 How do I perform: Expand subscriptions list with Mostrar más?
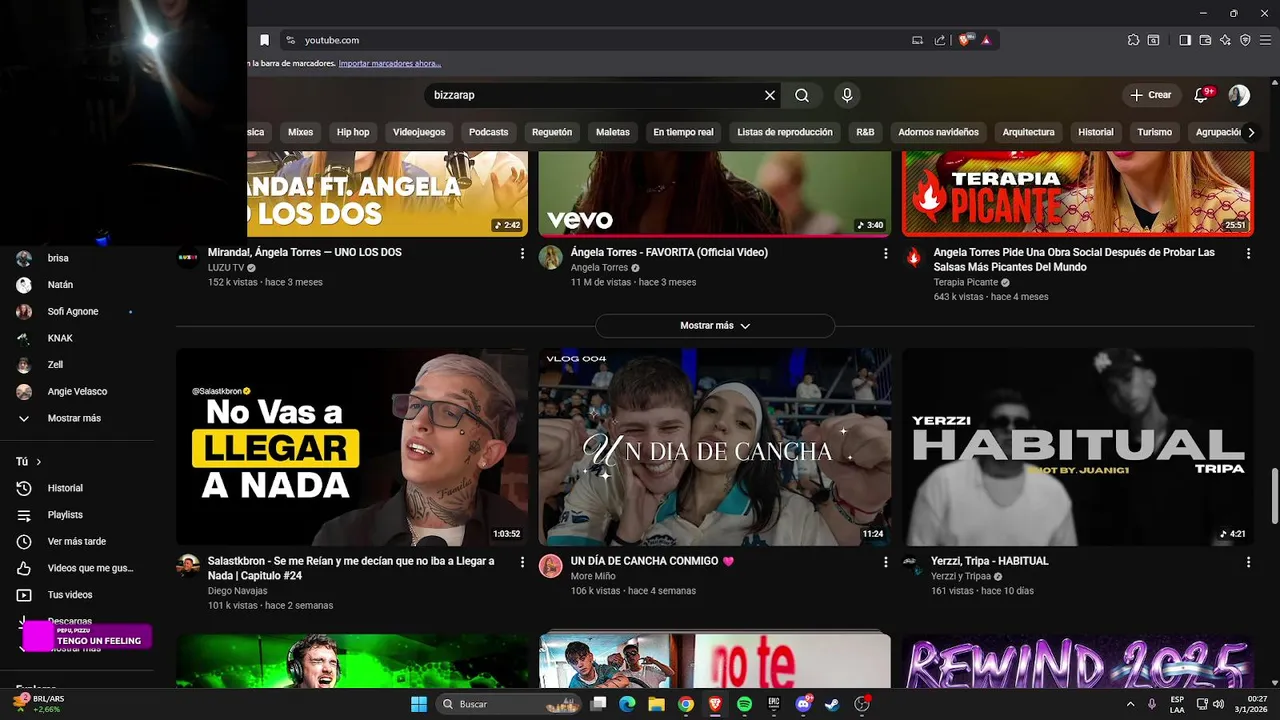74,418
